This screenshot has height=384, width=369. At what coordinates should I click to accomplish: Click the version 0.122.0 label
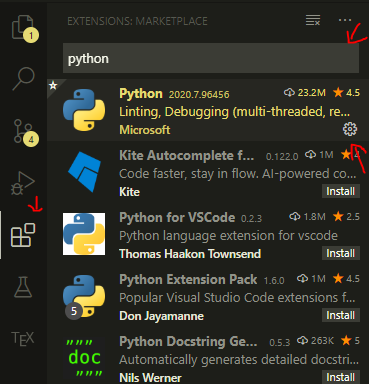(x=282, y=157)
